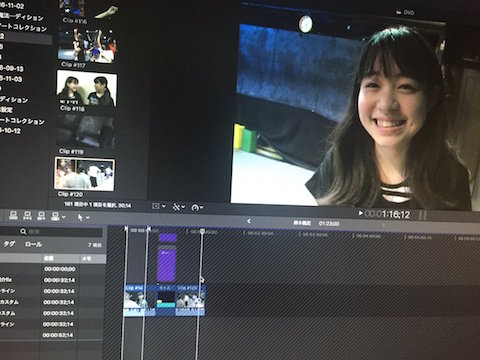Click the playhead handle on timeline ruler

point(202,231)
